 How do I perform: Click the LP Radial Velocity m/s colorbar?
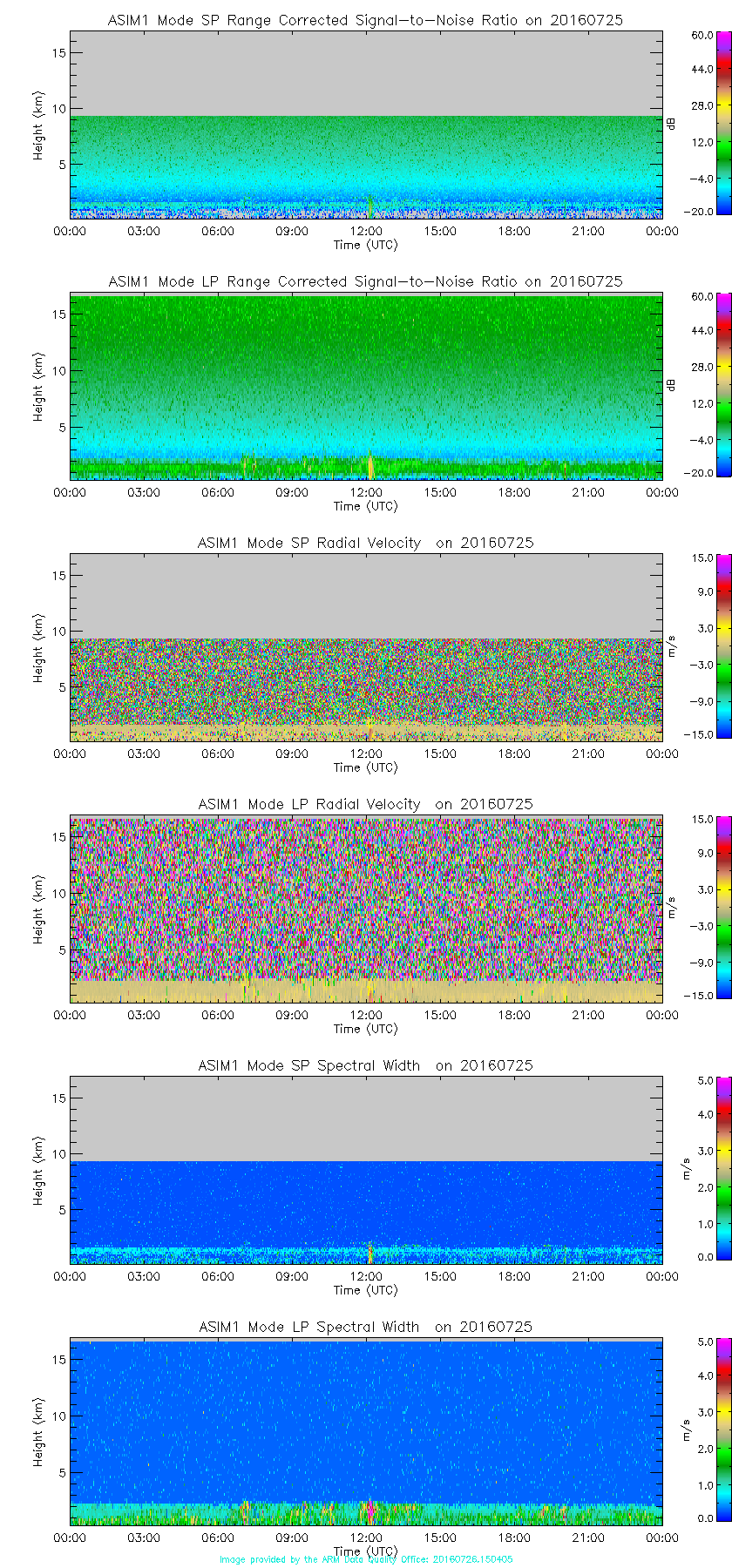(723, 908)
